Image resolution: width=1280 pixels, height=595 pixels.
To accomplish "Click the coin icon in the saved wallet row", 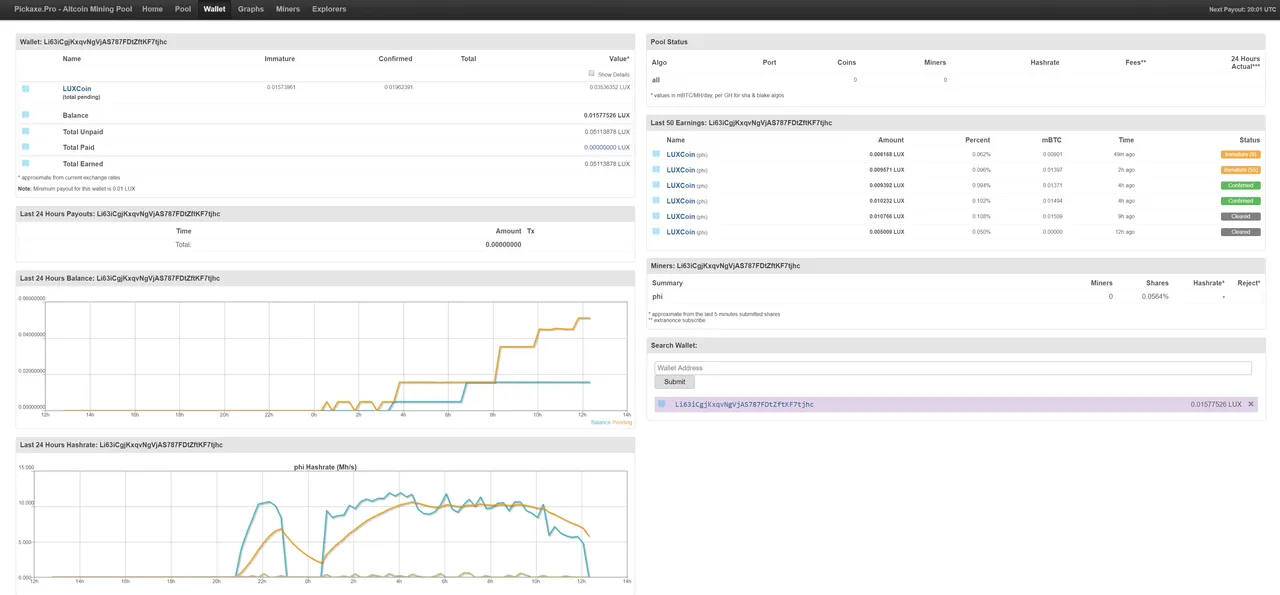I will tap(661, 404).
